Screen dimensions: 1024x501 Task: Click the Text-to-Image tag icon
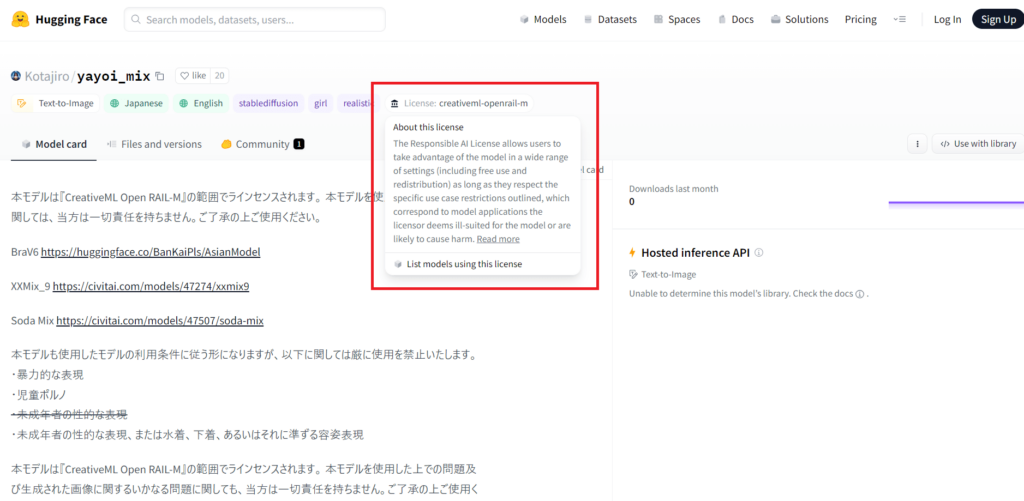pos(22,103)
